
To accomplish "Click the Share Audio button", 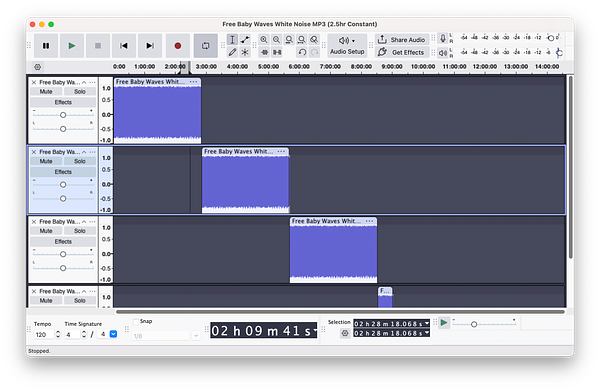I will coord(402,40).
